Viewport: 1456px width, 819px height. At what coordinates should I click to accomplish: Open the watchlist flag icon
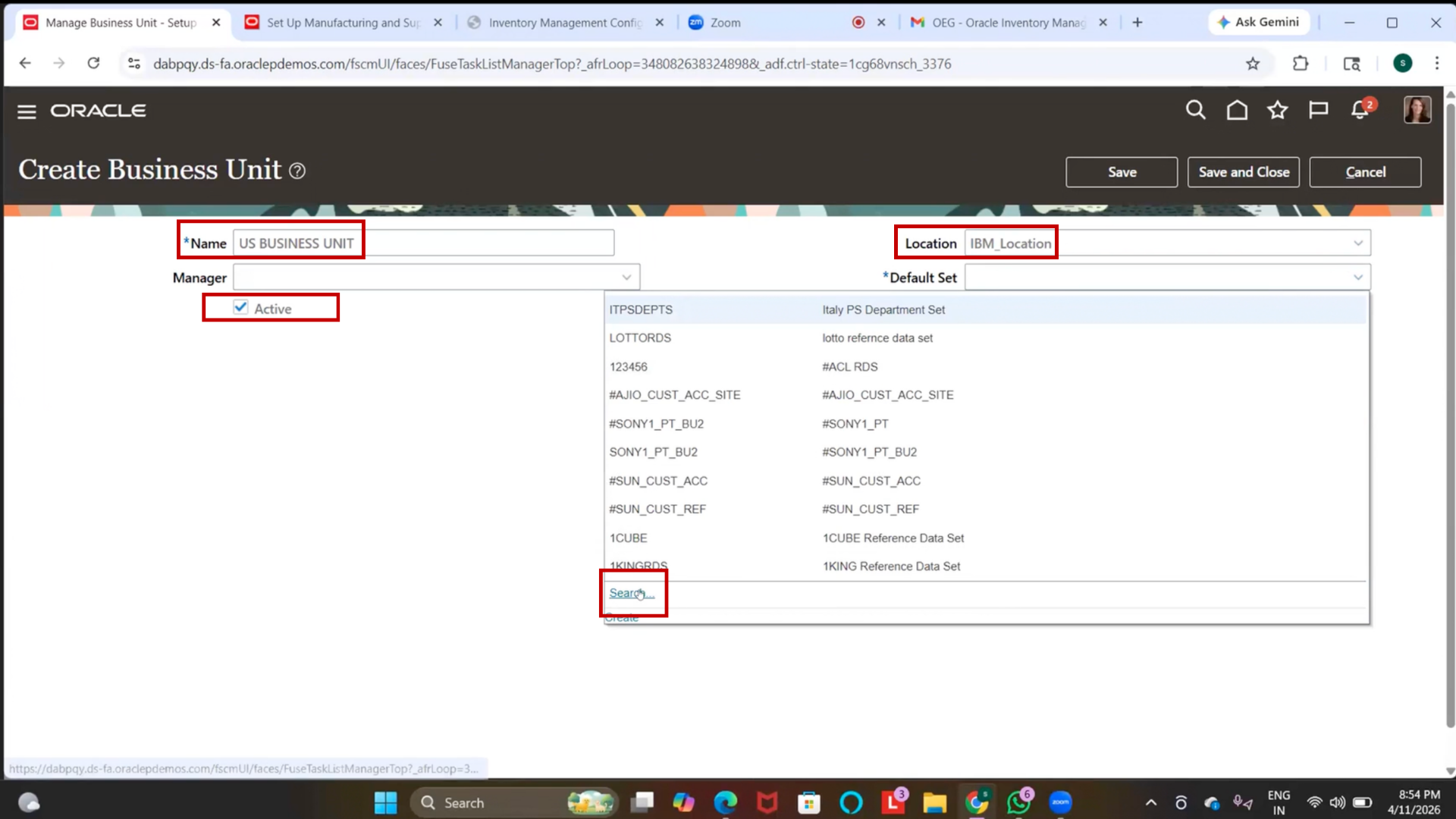(x=1318, y=111)
